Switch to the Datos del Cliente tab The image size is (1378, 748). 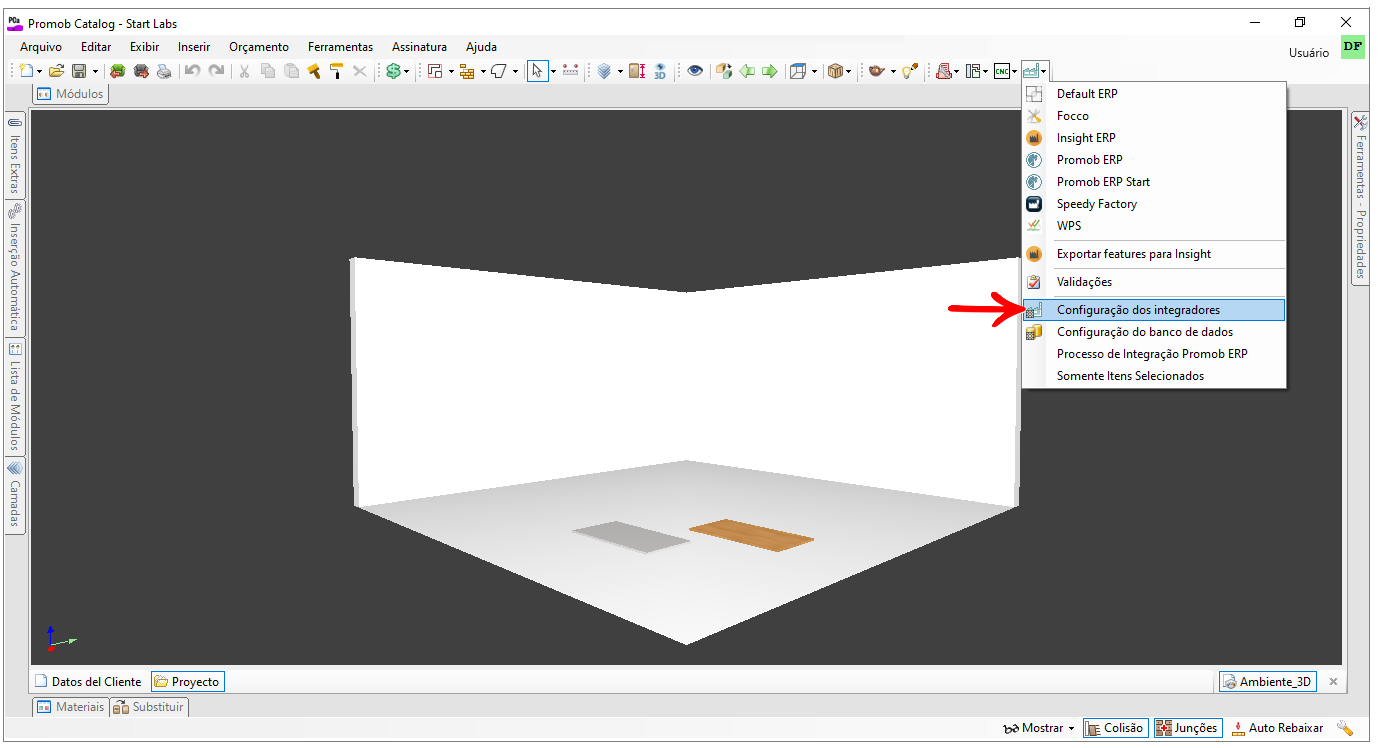tap(88, 682)
